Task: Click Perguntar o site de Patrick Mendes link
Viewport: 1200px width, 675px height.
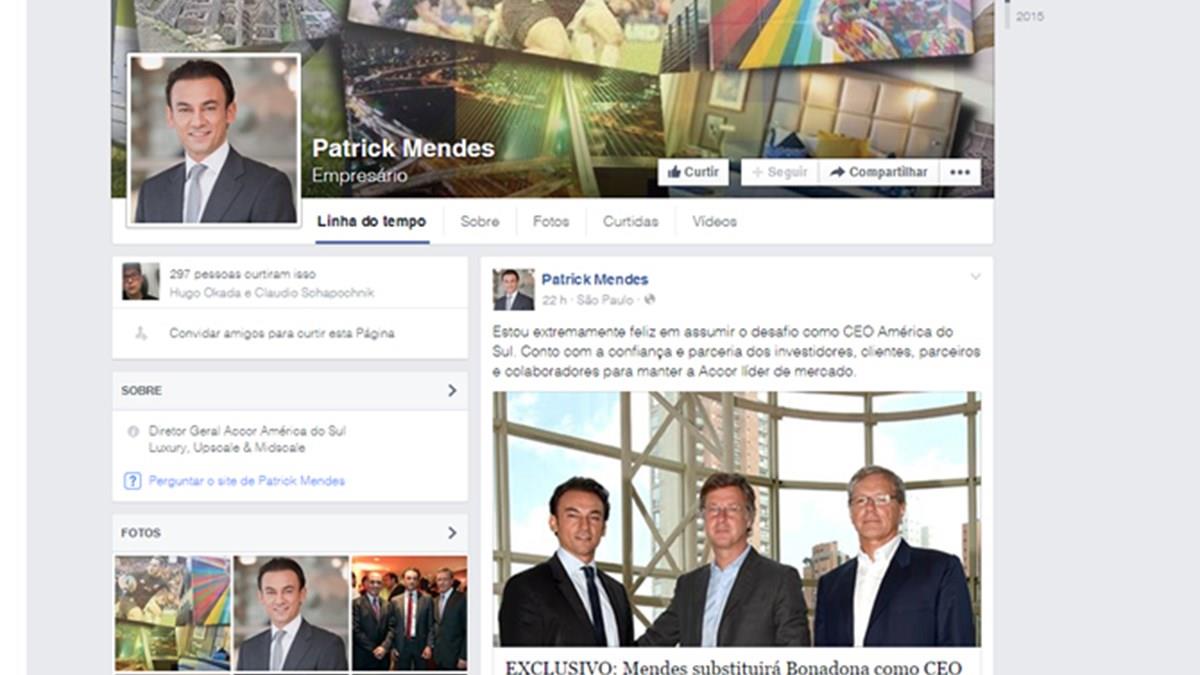Action: (x=247, y=481)
